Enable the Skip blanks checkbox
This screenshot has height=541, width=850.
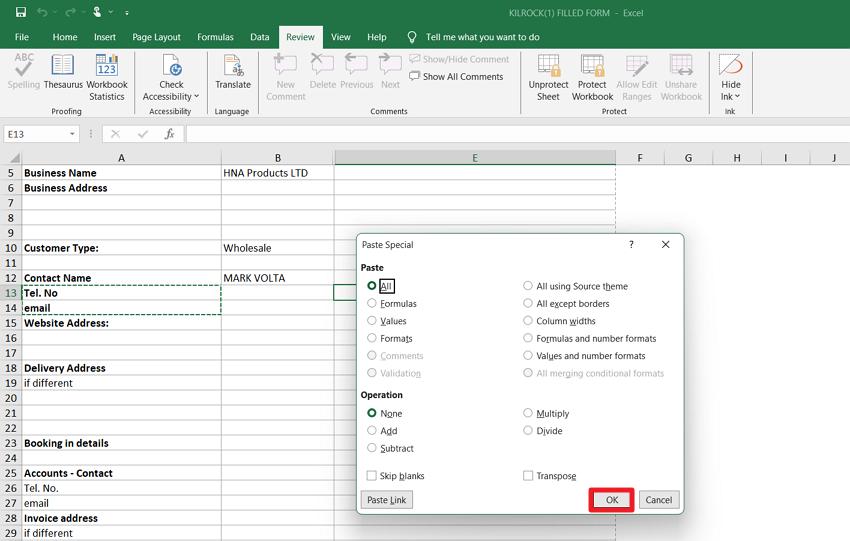(371, 475)
